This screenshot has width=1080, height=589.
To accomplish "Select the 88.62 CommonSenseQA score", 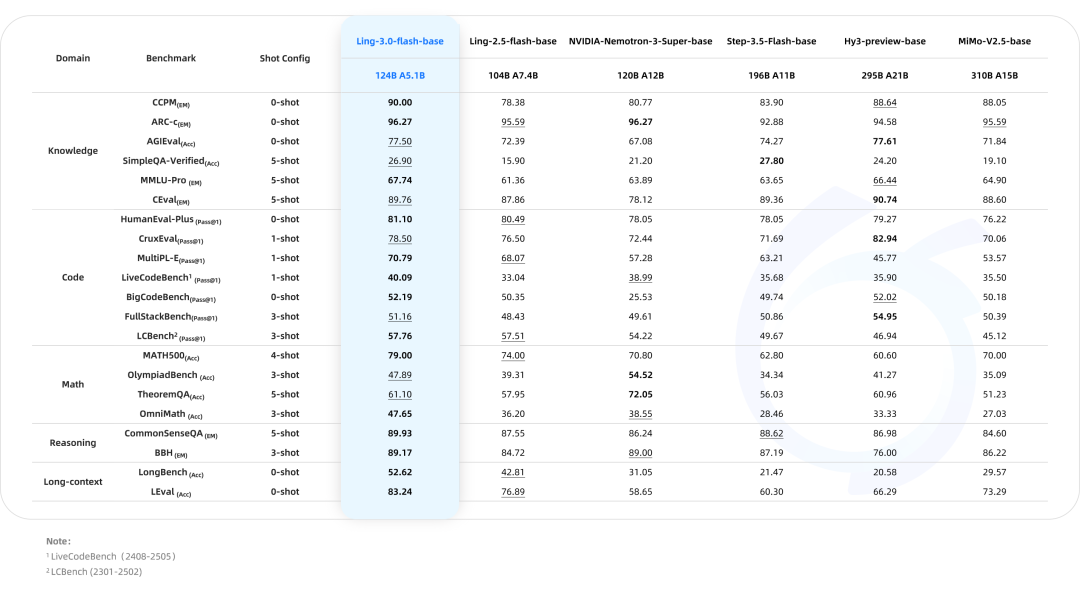I will 771,434.
